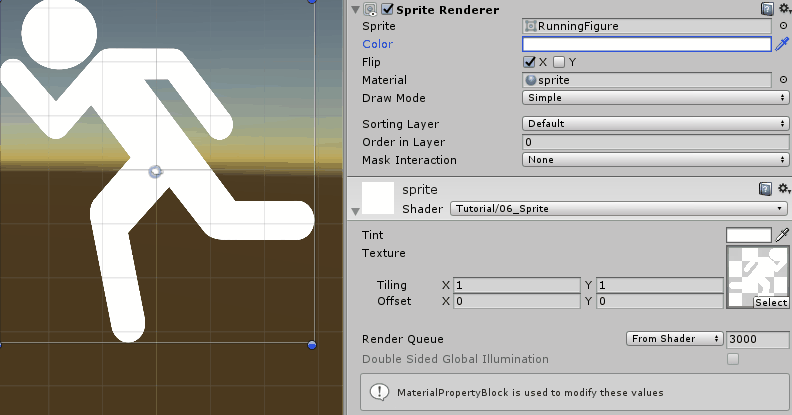Screen dimensions: 792x415
Task: Open the Color swatch picker
Action: (647, 44)
